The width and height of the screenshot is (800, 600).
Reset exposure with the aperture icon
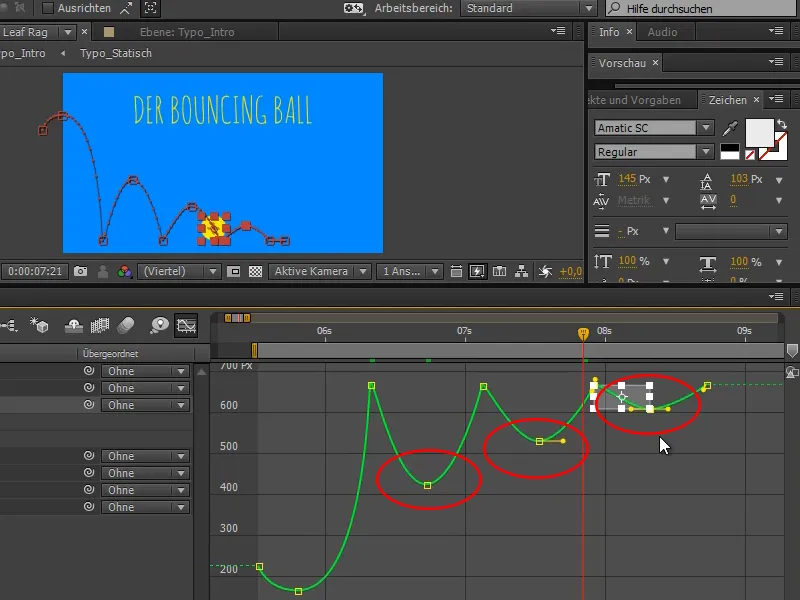click(x=545, y=271)
